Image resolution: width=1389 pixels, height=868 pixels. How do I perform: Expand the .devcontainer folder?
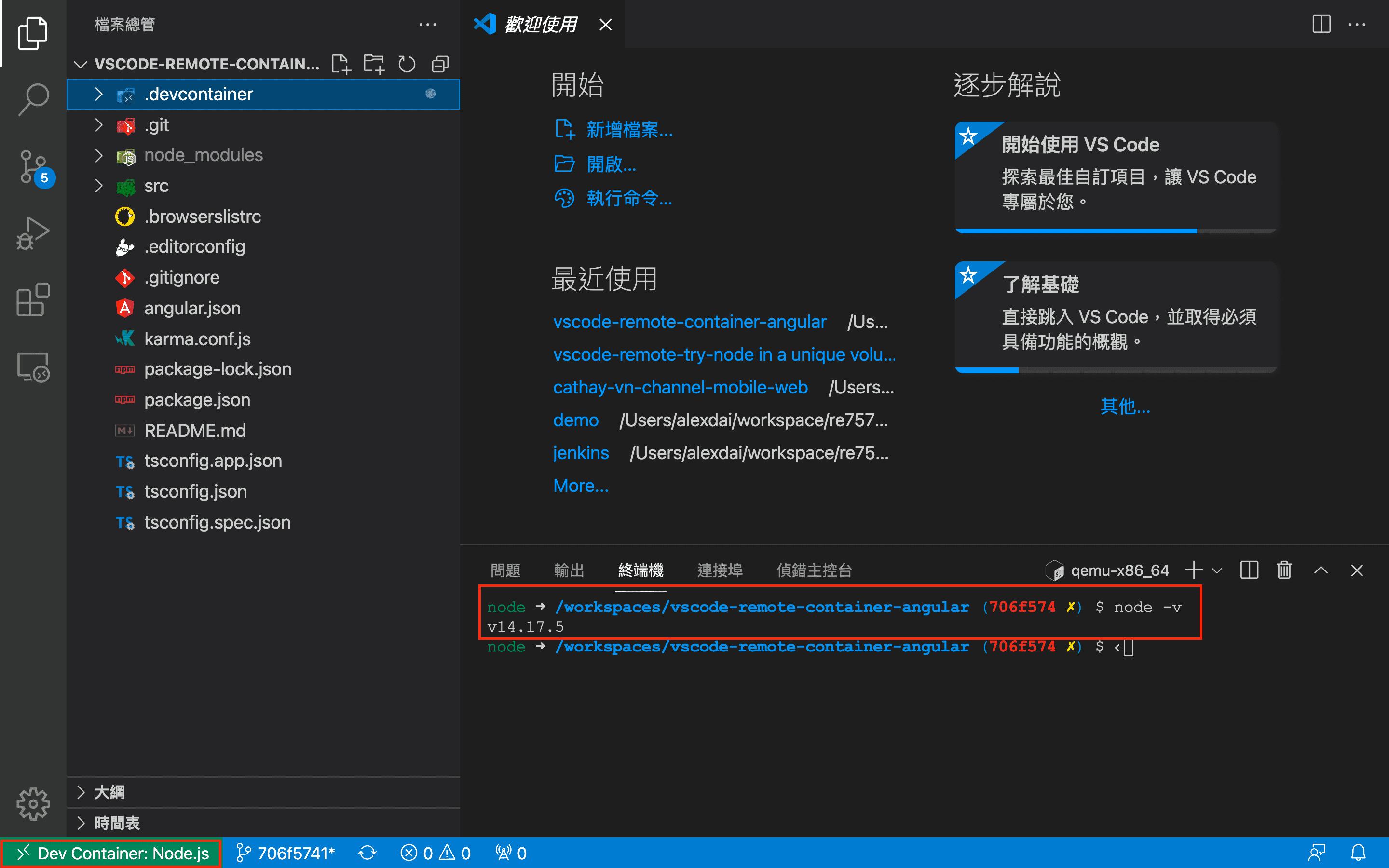263,94
